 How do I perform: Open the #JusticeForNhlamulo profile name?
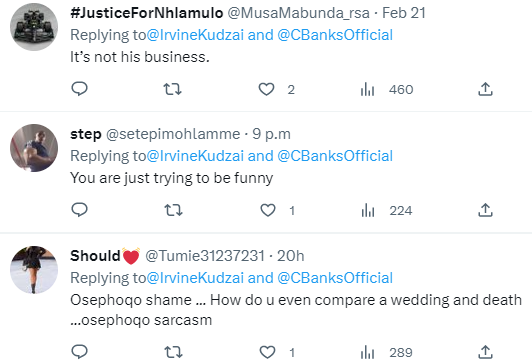pos(147,13)
